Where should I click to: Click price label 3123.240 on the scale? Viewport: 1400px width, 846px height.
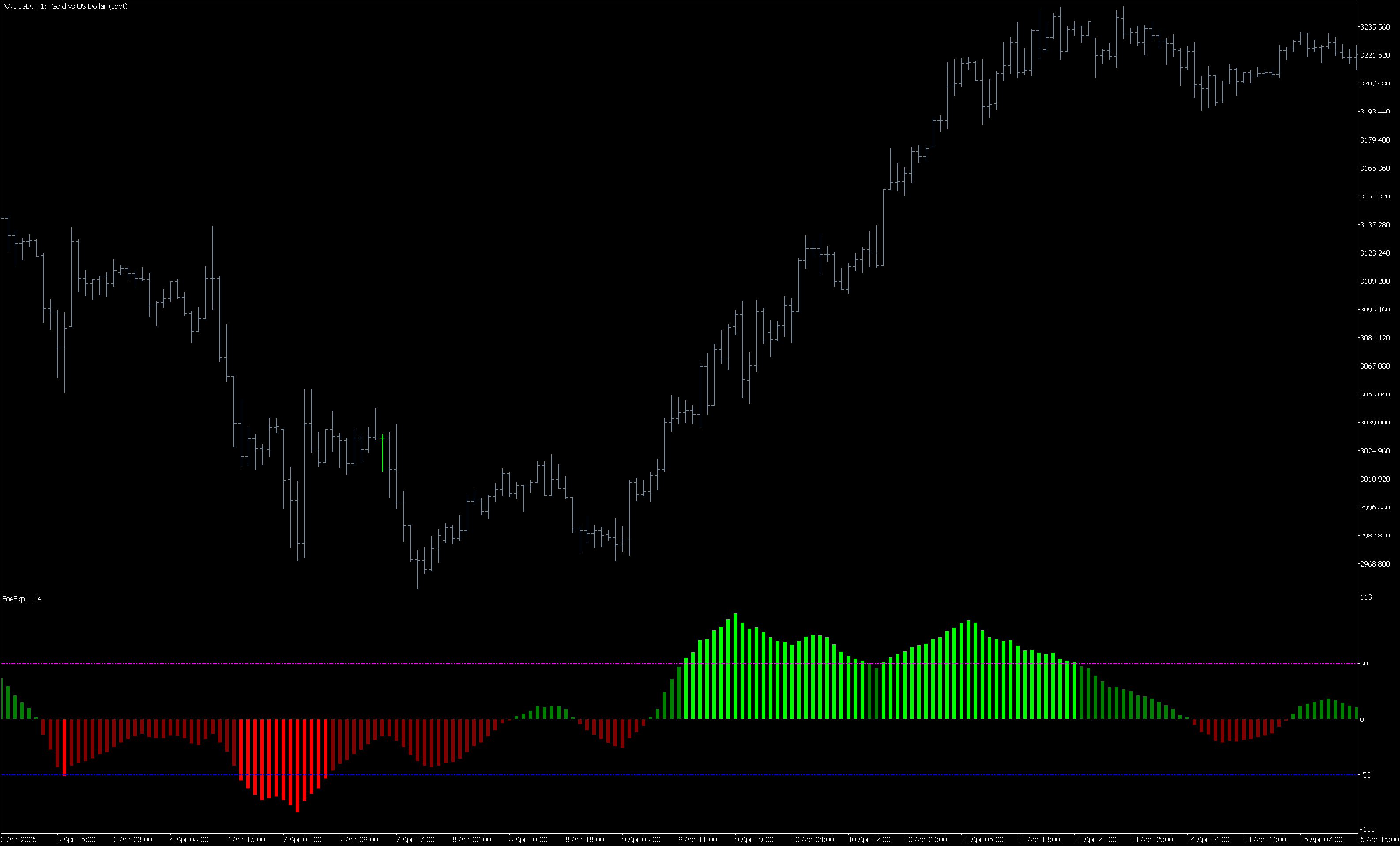click(1374, 253)
